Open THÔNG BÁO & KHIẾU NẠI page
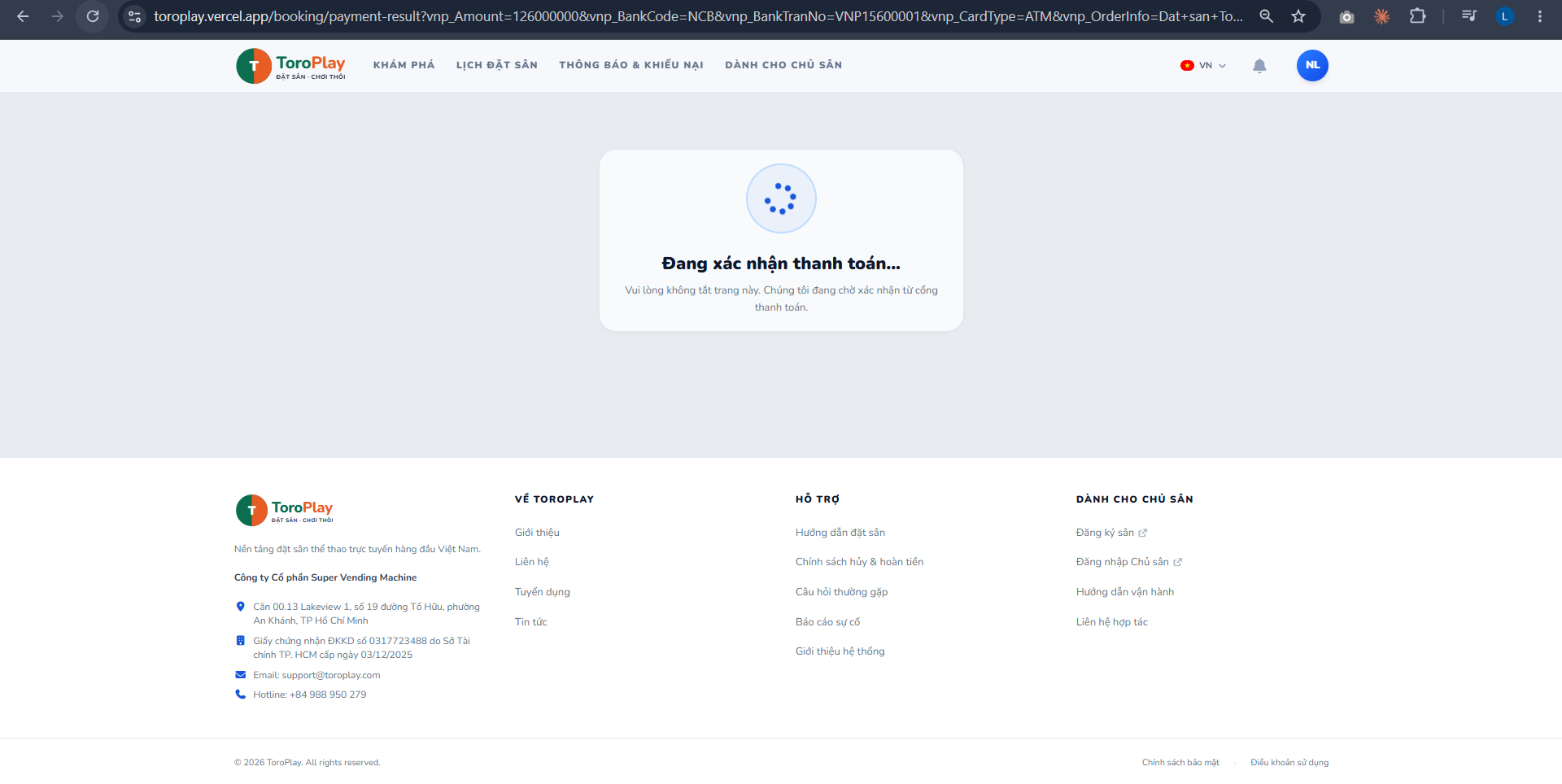The image size is (1562, 784). pos(630,65)
